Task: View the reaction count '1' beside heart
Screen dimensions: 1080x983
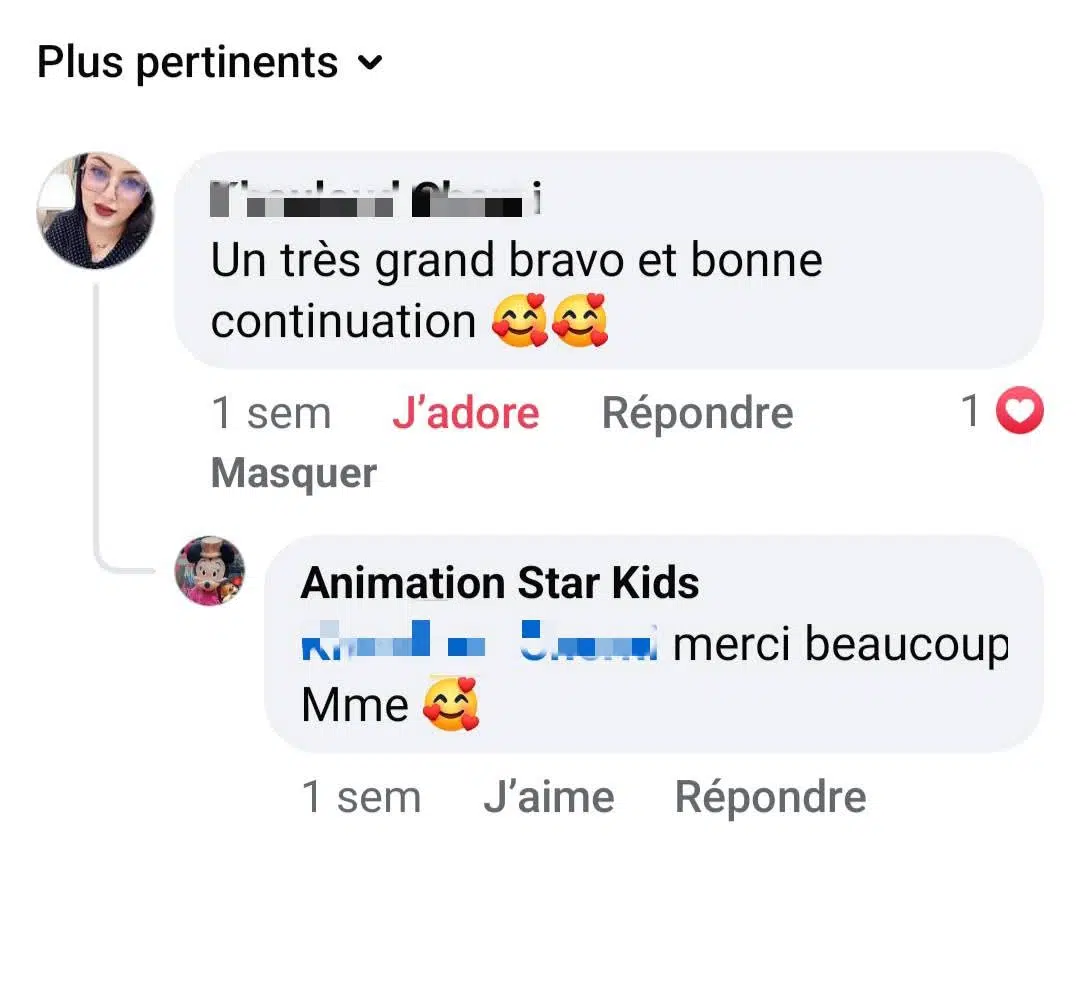Action: [970, 412]
